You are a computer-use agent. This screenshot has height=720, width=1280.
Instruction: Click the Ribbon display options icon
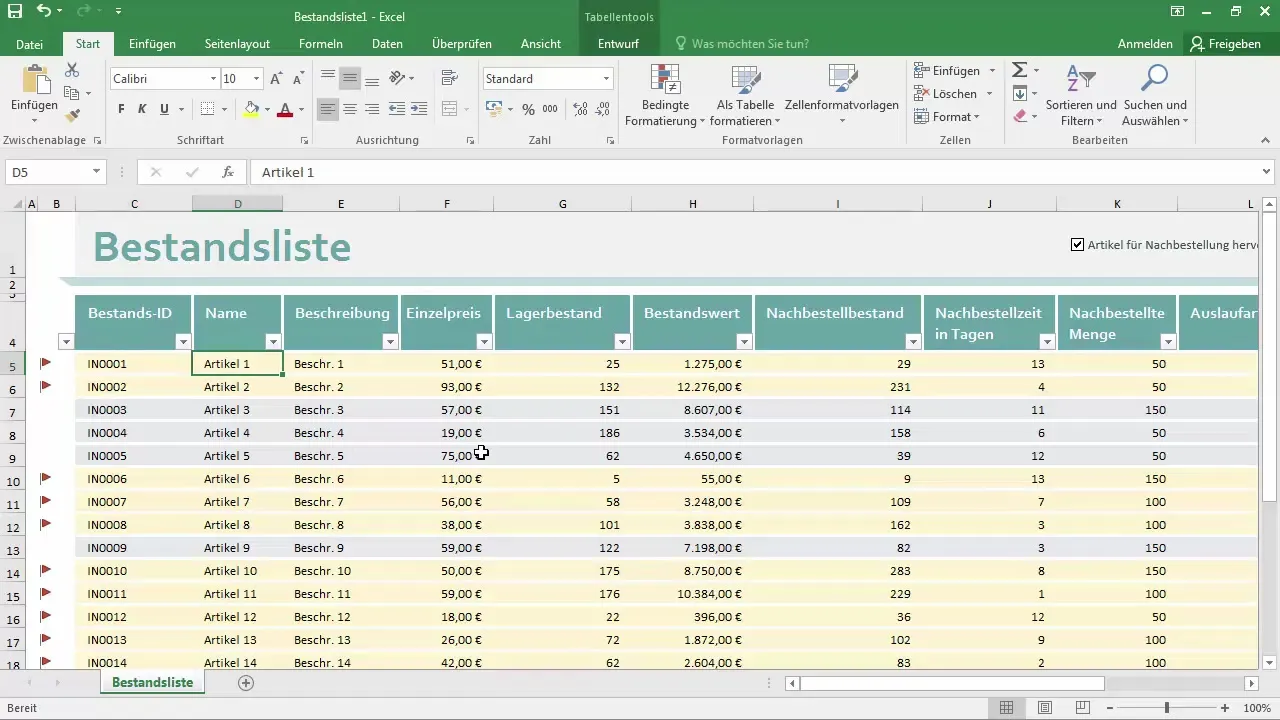point(1177,12)
